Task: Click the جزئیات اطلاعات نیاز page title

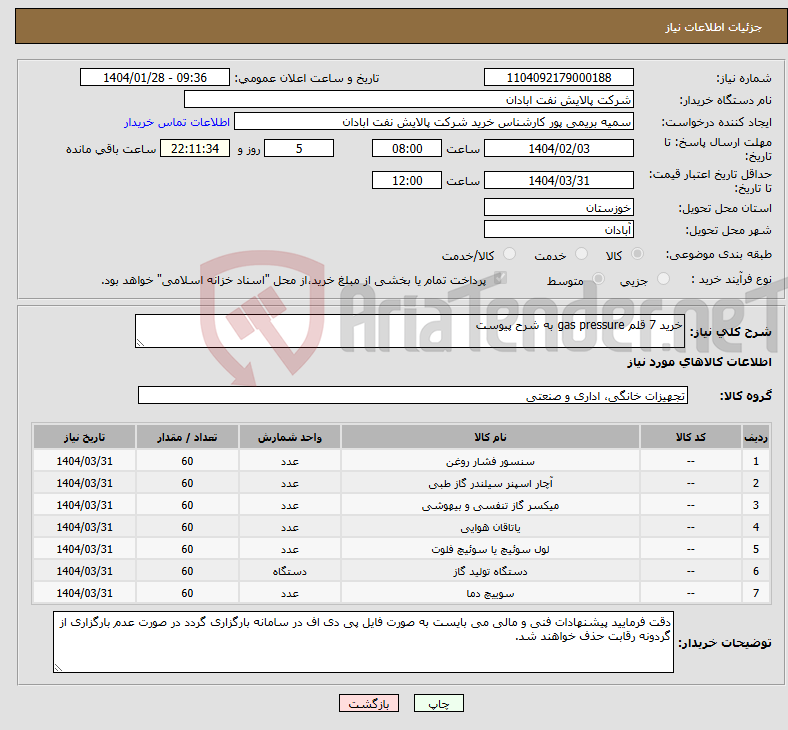Action: [x=714, y=27]
